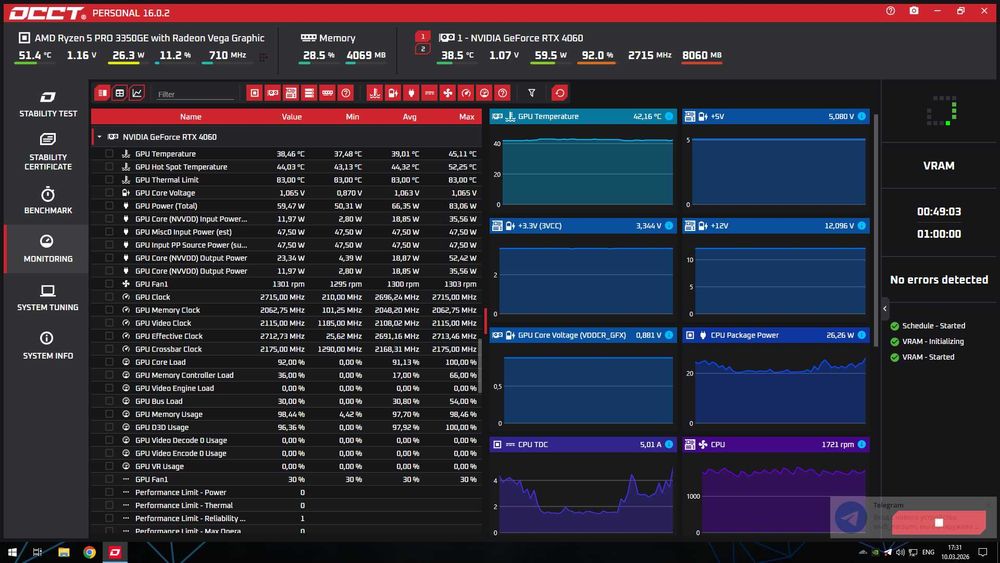Click the graphs panel vertical scrollbar

(x=876, y=230)
